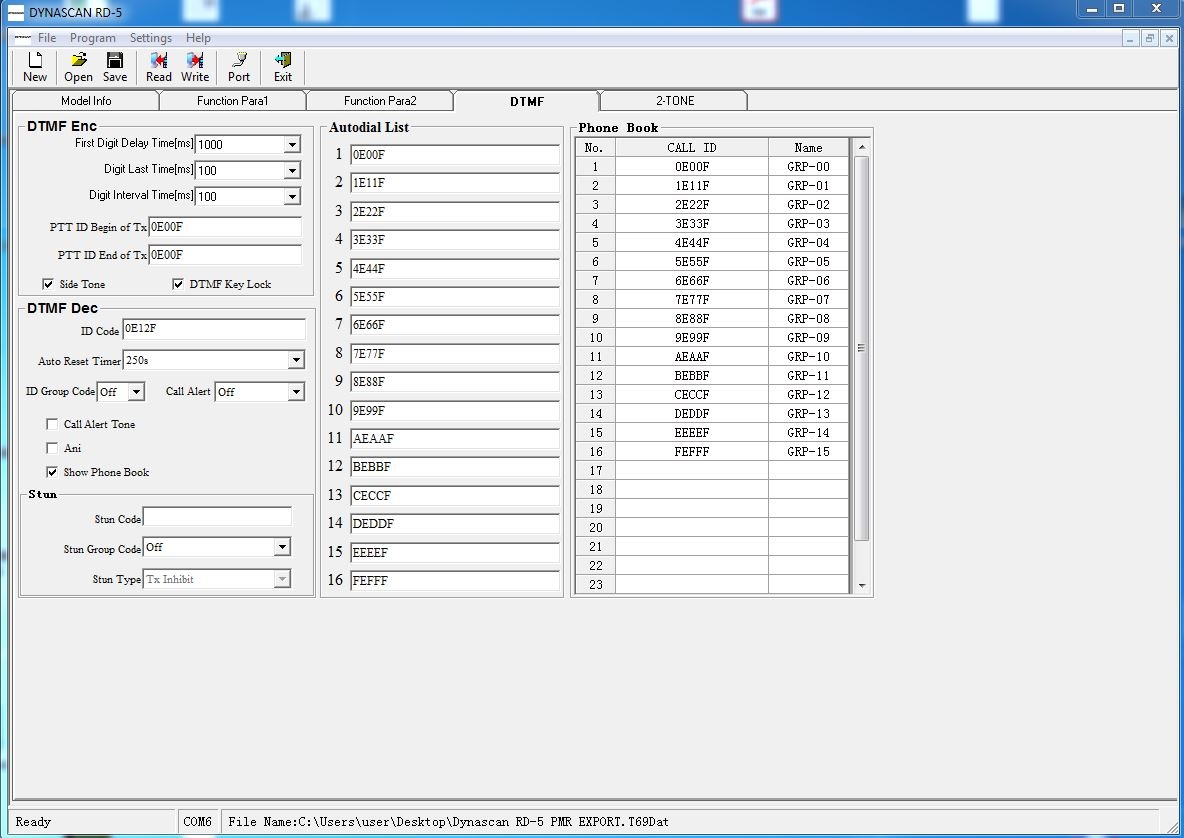
Task: Click the PTT ID End of Tx field
Action: tap(225, 255)
